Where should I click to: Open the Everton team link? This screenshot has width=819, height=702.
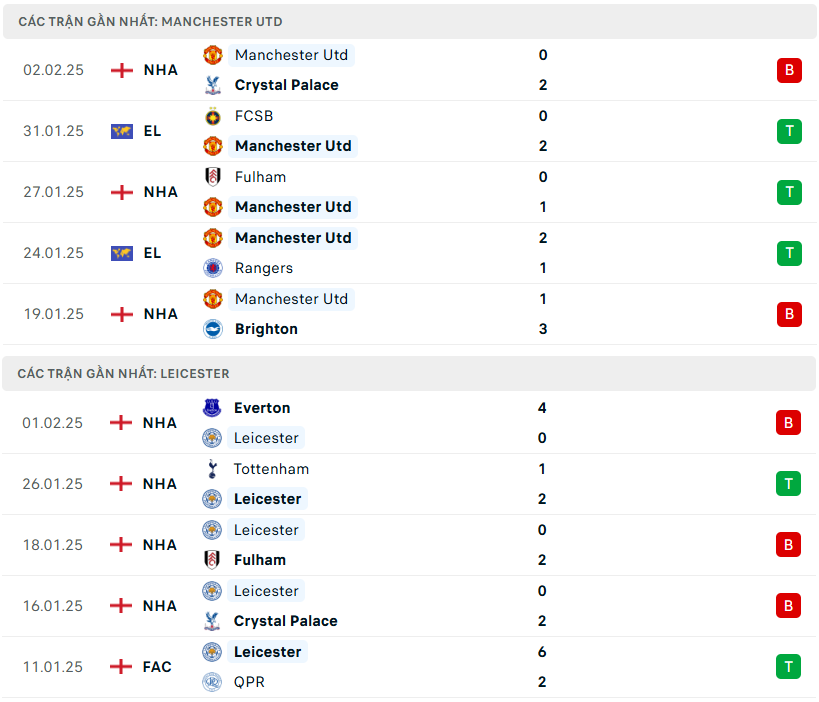tap(262, 408)
